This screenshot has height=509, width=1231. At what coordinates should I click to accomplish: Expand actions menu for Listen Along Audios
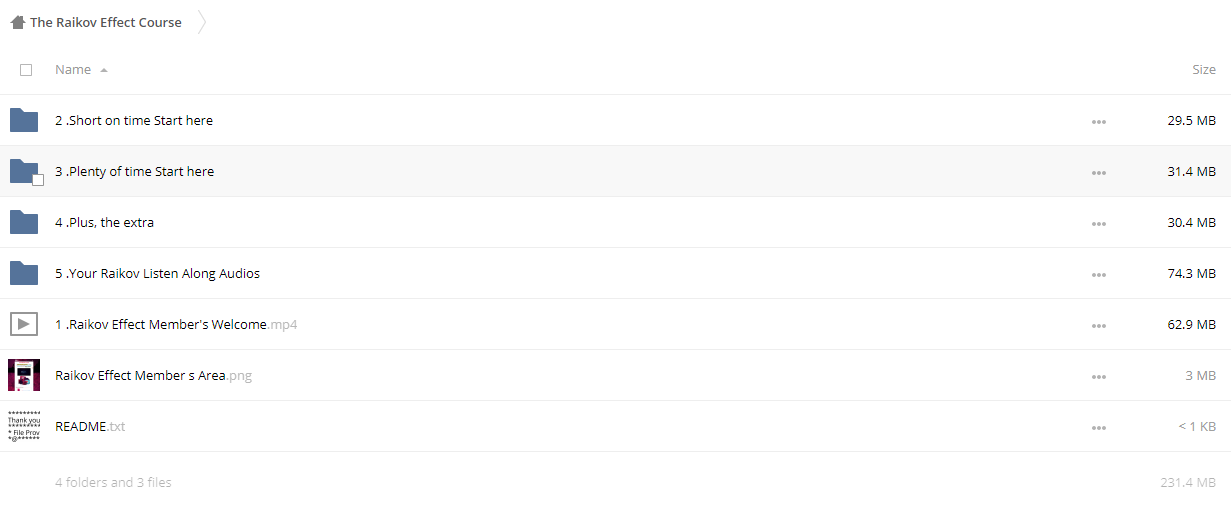click(1098, 275)
